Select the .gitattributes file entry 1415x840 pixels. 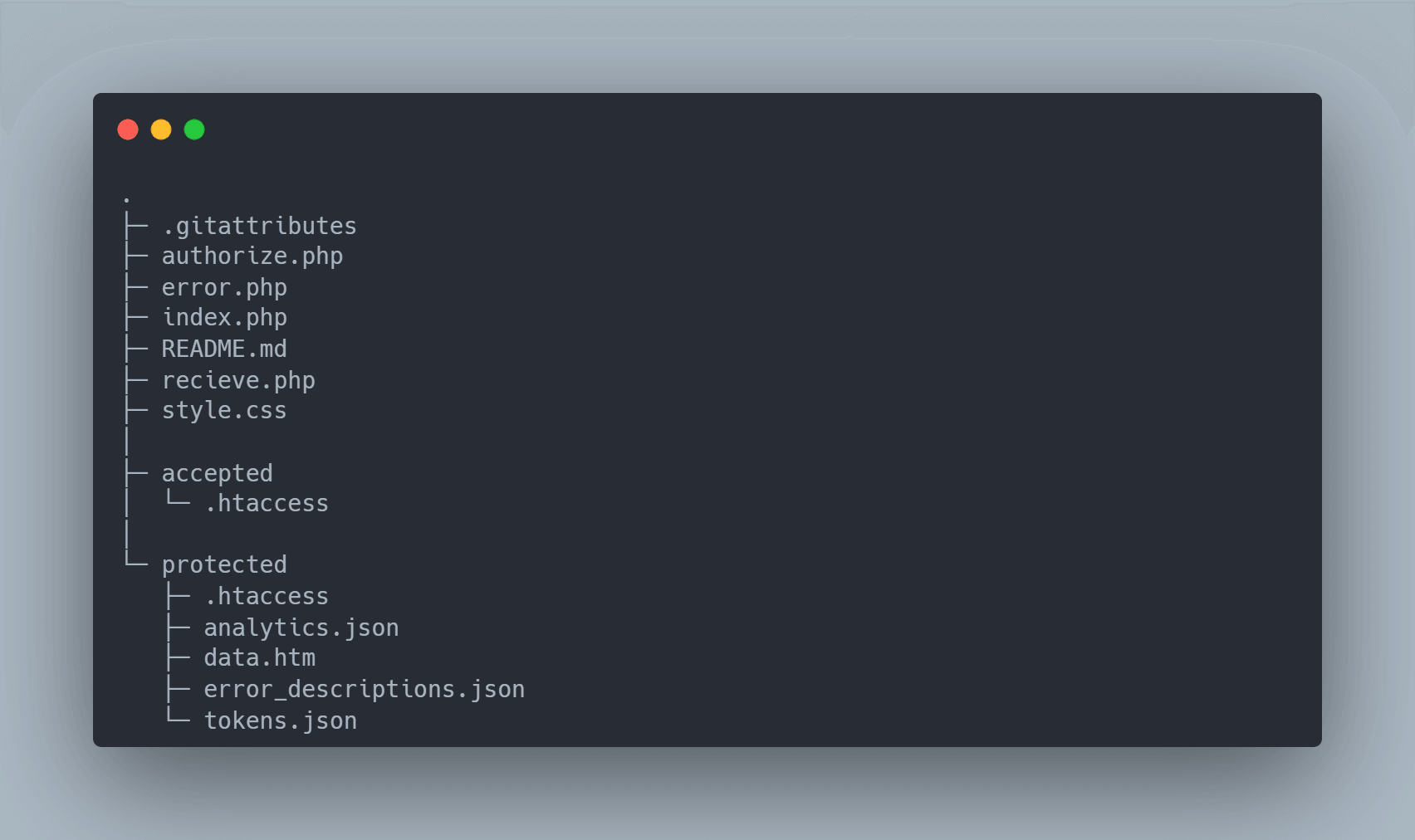coord(259,226)
